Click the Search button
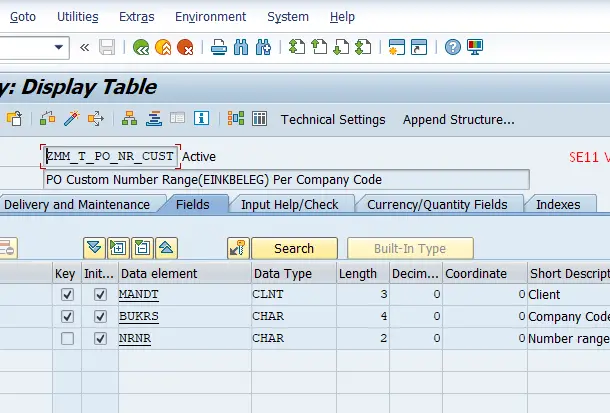Viewport: 610px width, 413px height. (x=294, y=248)
